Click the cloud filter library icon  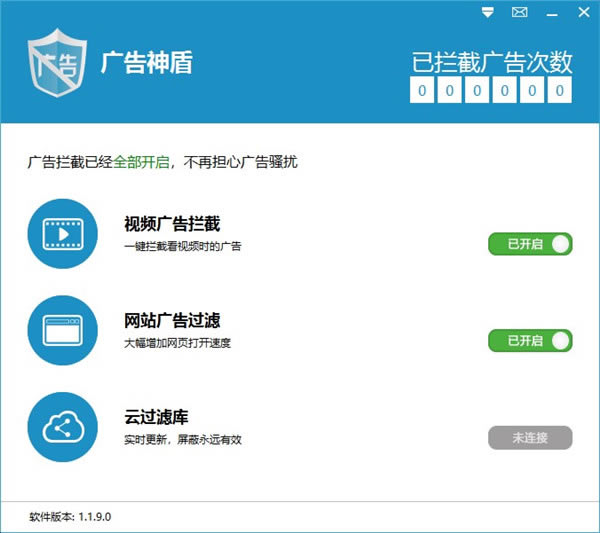point(63,427)
